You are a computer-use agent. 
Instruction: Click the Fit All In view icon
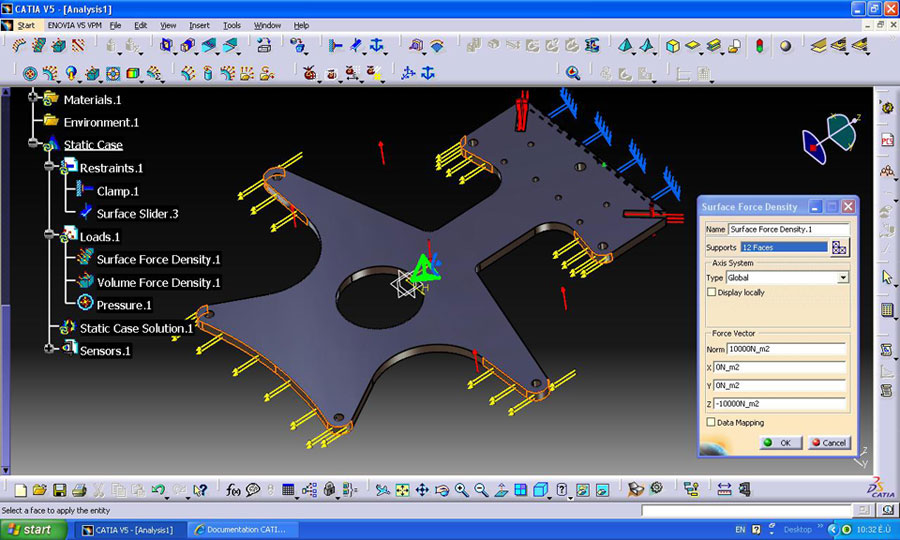(402, 490)
